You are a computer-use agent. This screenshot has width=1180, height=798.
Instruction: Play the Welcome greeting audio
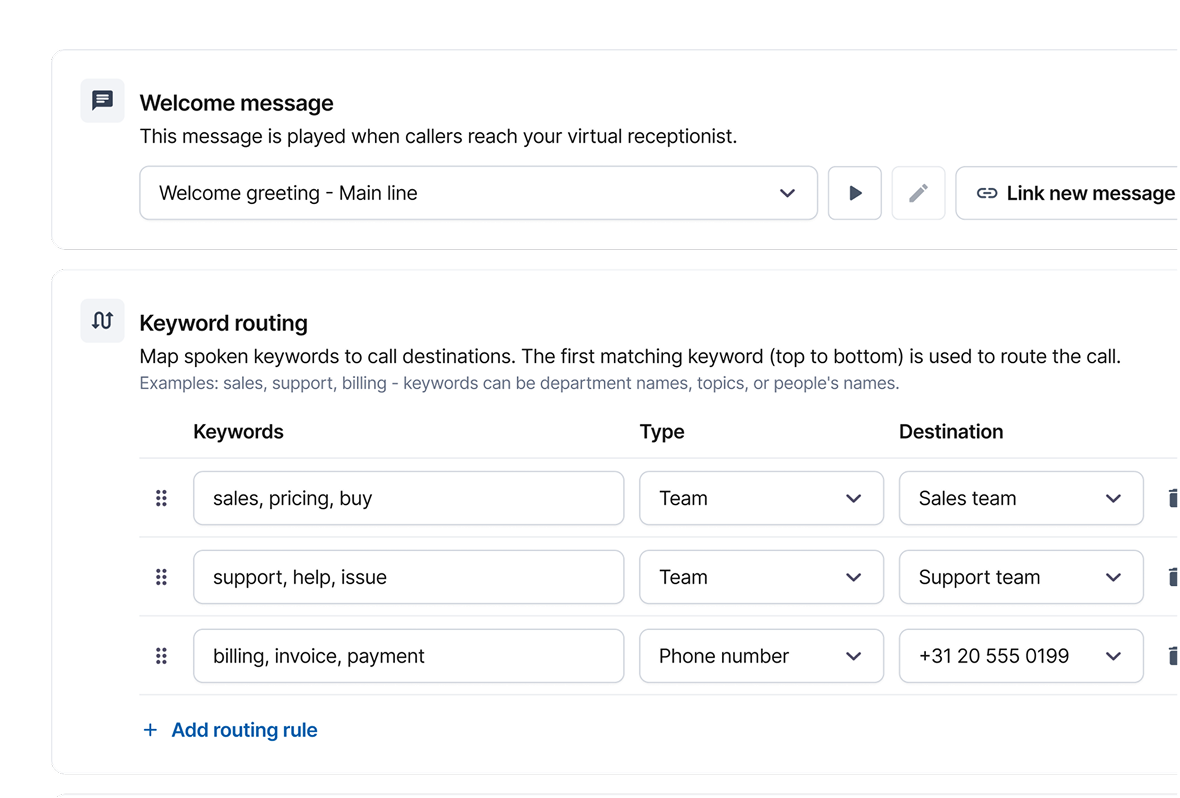(854, 193)
